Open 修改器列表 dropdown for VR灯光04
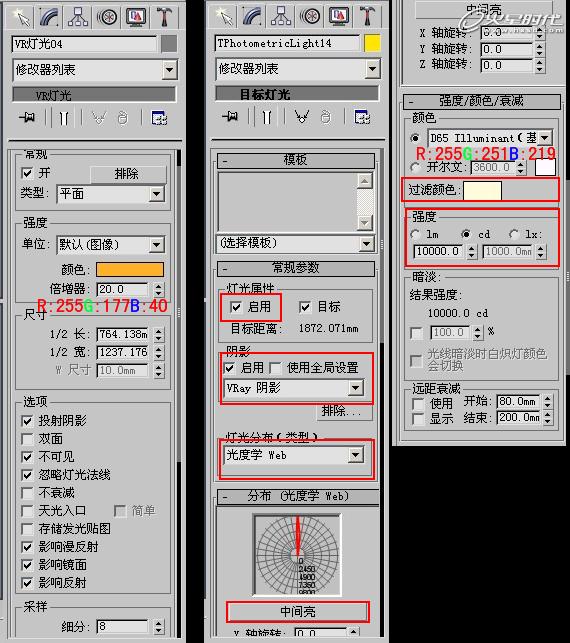Screen dimensions: 570x643 point(95,70)
